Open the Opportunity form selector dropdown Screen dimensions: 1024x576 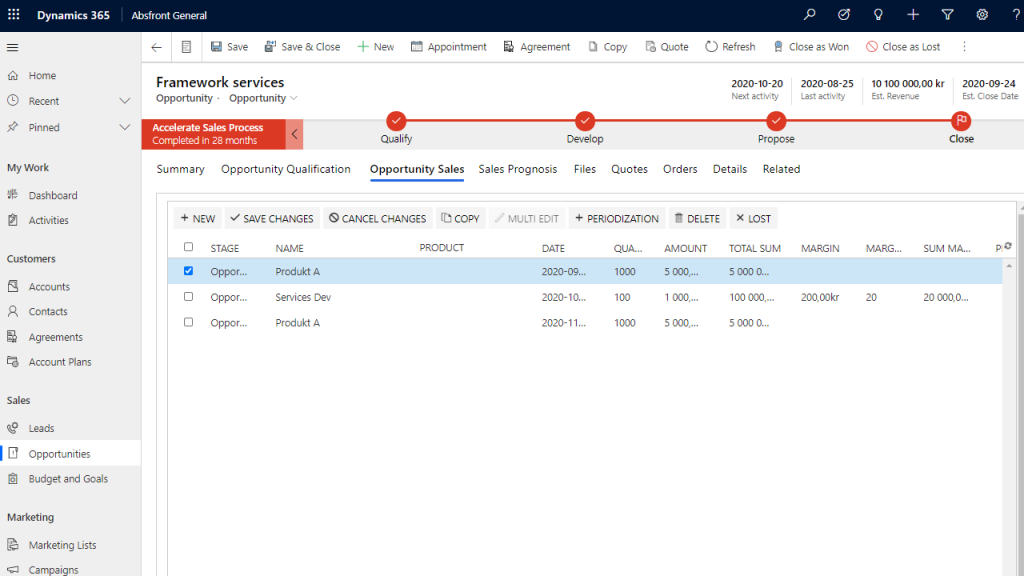pos(263,98)
